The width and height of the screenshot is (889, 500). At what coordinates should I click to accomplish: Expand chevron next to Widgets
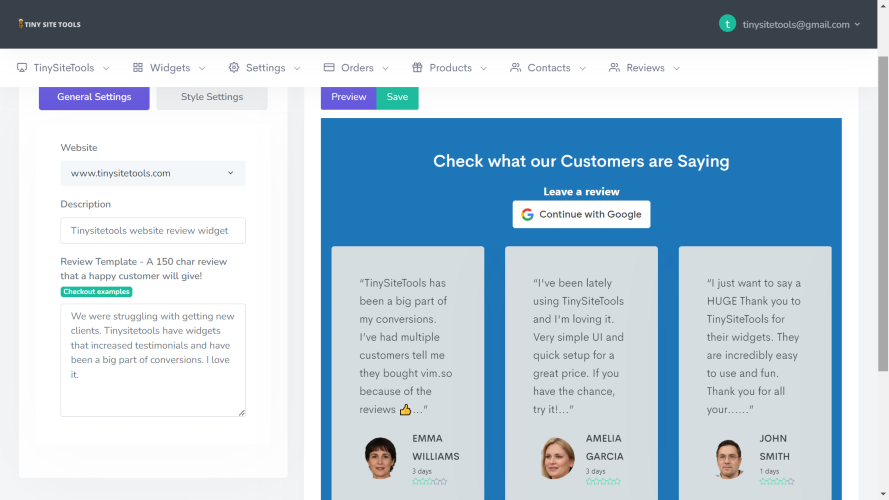[202, 68]
